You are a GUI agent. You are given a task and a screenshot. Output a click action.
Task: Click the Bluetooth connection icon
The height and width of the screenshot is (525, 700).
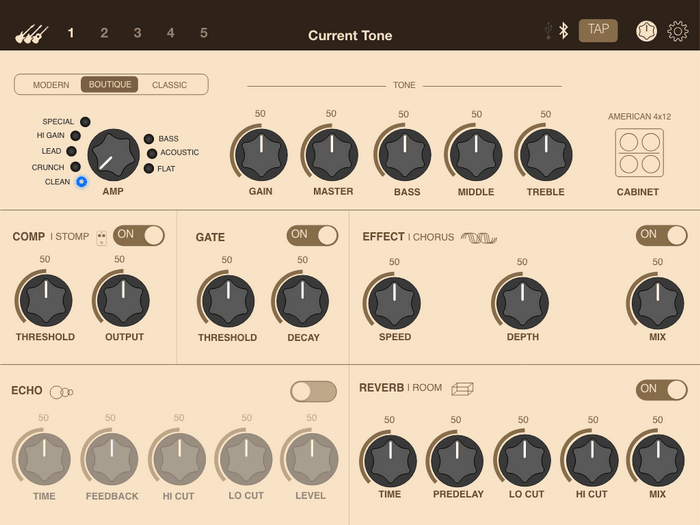click(x=564, y=31)
